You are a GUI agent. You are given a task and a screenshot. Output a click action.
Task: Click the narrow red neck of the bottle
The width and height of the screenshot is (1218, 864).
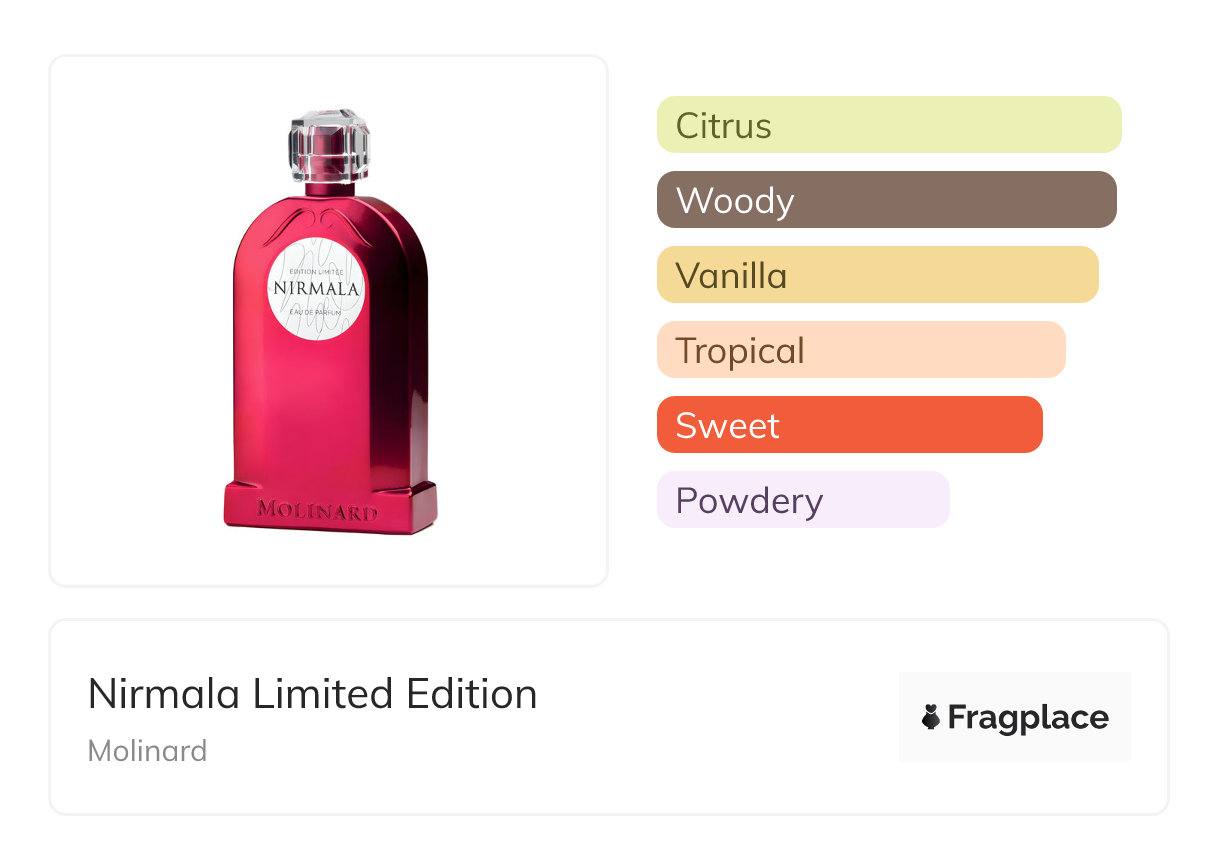tap(329, 187)
